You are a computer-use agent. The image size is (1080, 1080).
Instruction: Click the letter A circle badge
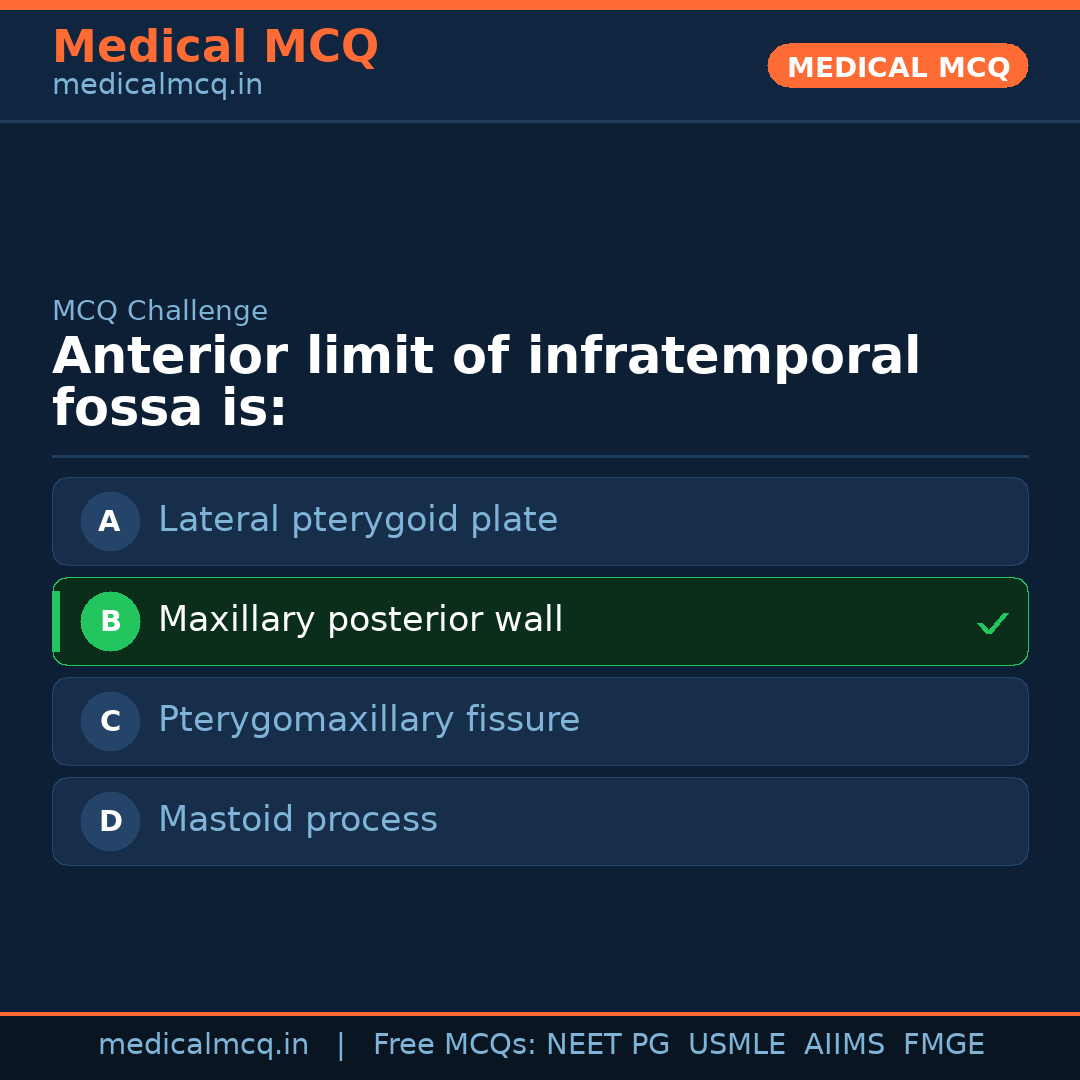pyautogui.click(x=110, y=521)
